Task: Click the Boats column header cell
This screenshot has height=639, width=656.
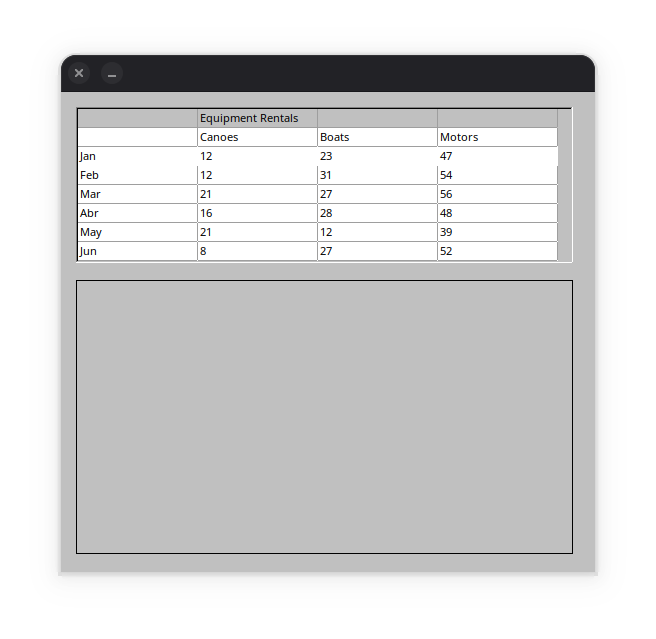Action: coord(377,137)
